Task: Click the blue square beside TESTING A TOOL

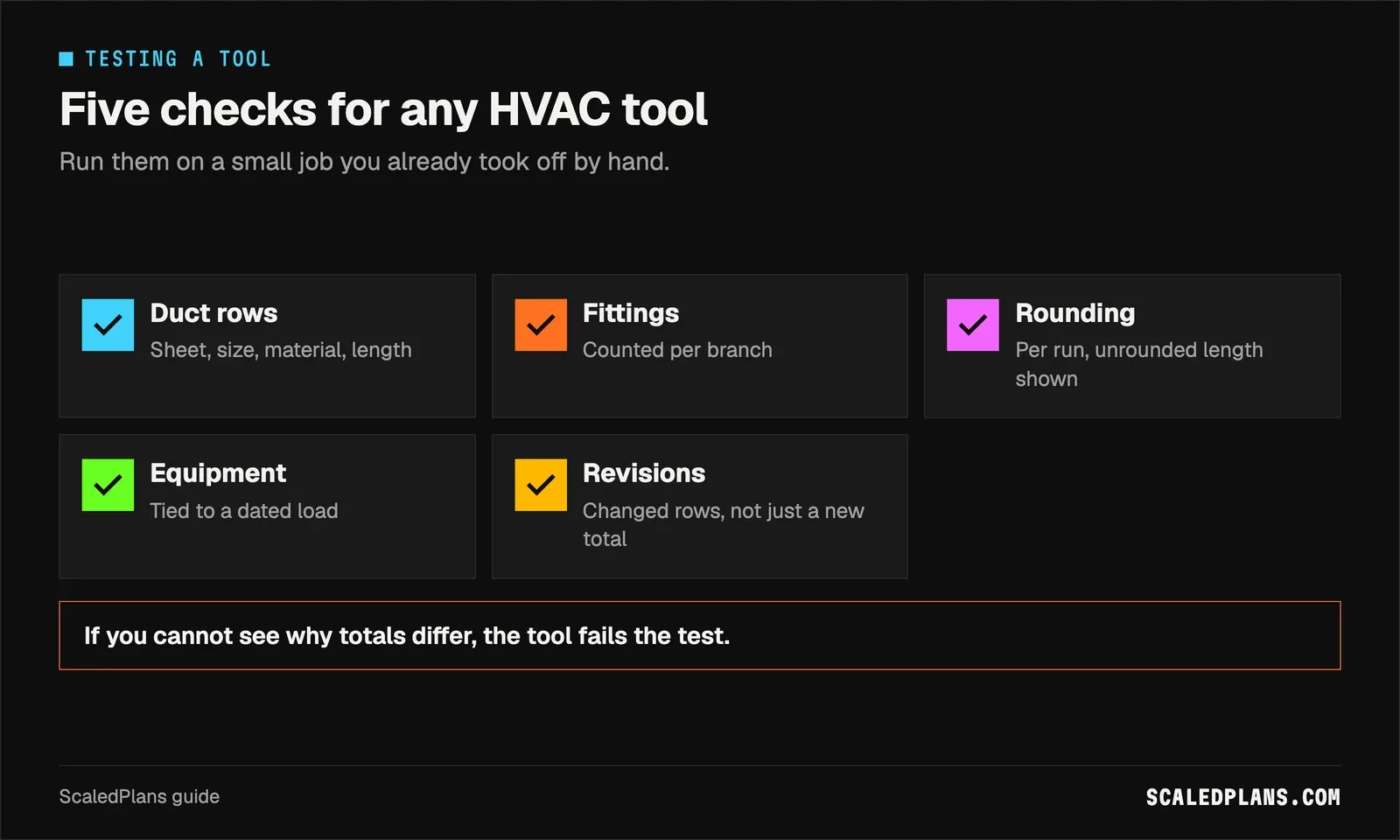Action: coord(66,59)
